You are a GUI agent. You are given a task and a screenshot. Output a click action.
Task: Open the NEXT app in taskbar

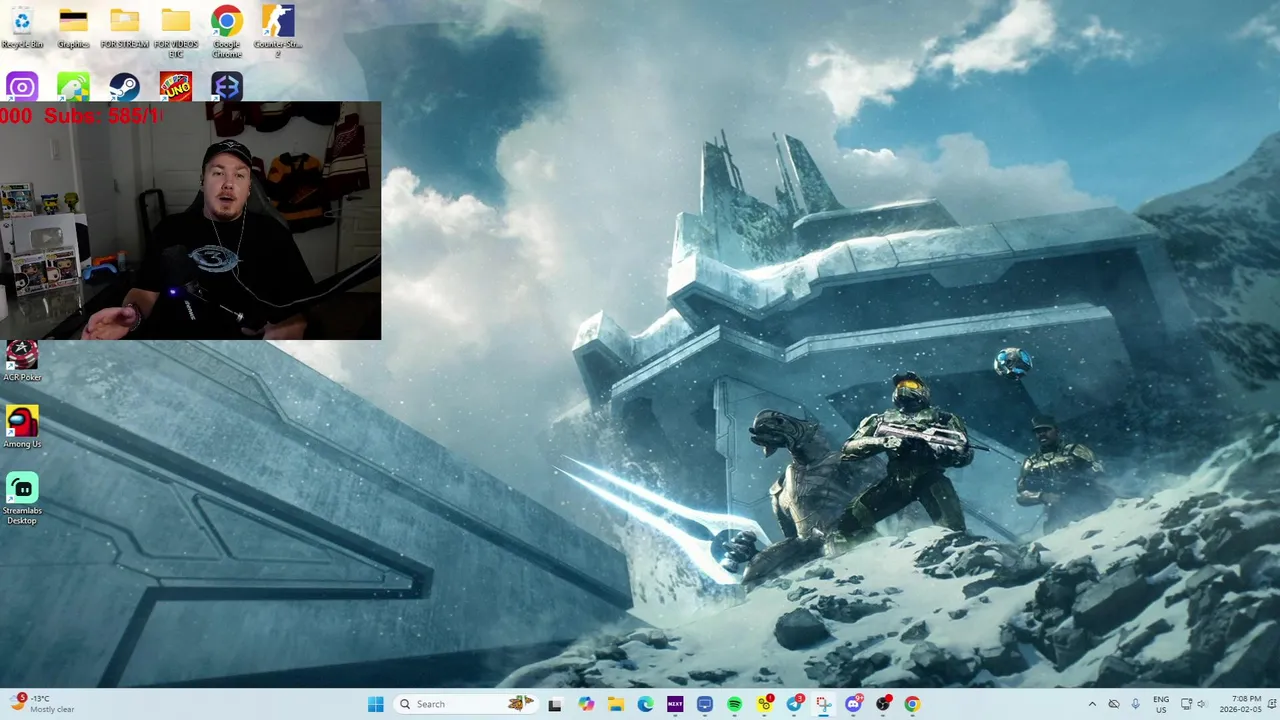[675, 704]
